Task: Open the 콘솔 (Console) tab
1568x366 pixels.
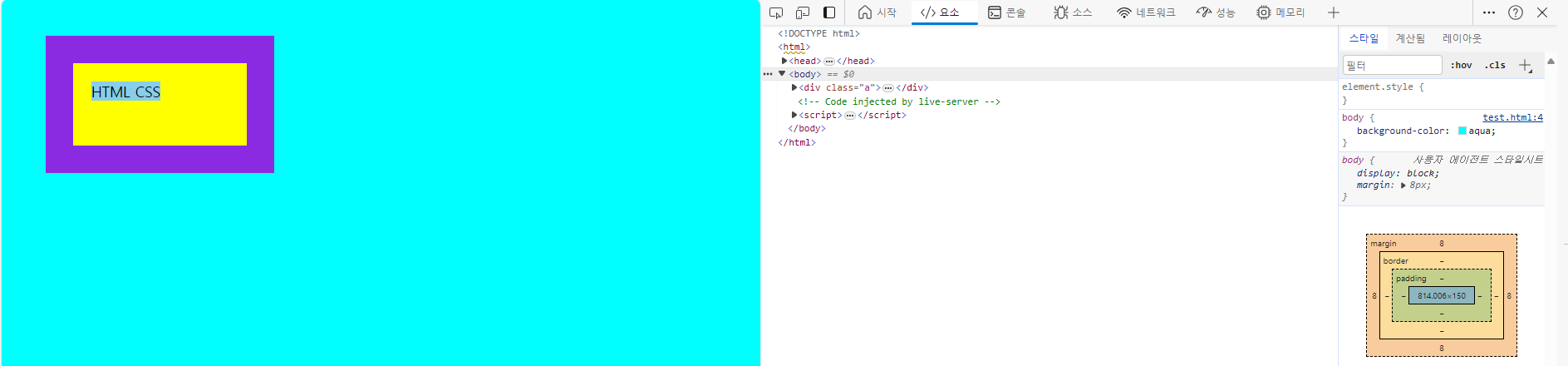Action: pos(1007,12)
